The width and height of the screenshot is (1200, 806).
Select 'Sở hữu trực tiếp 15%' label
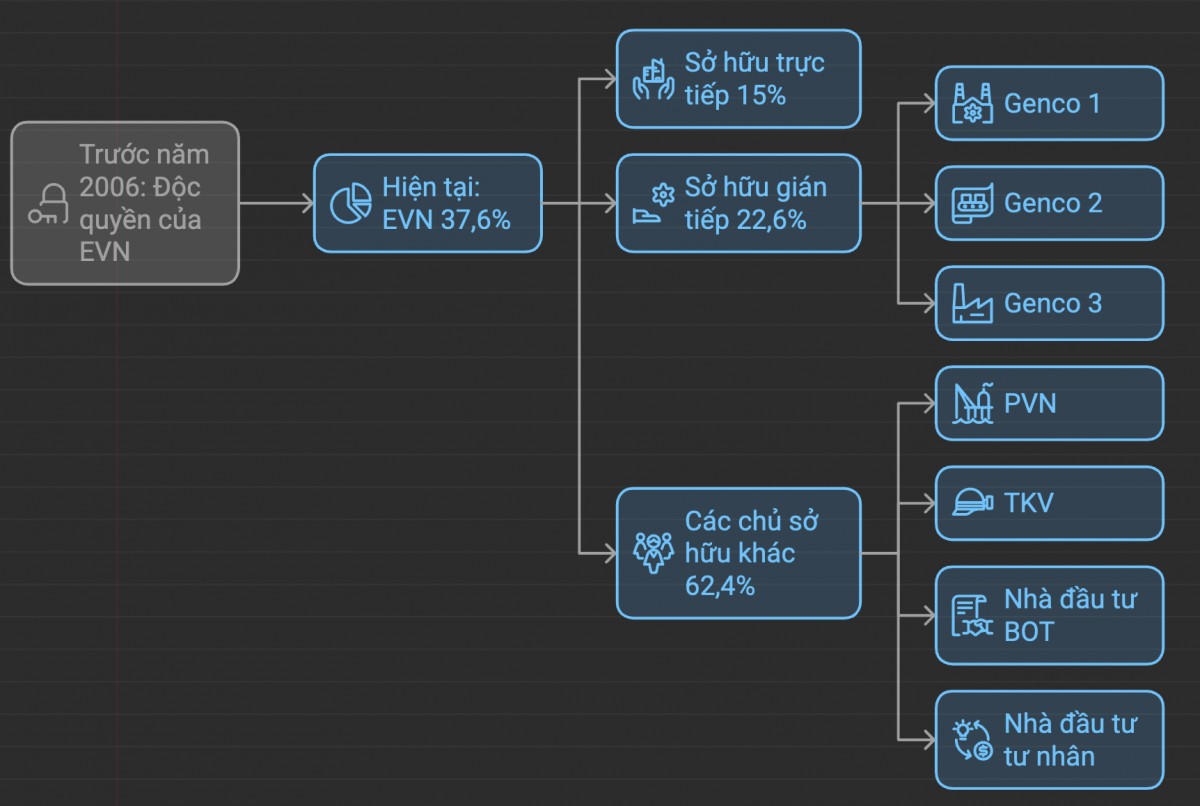[754, 79]
